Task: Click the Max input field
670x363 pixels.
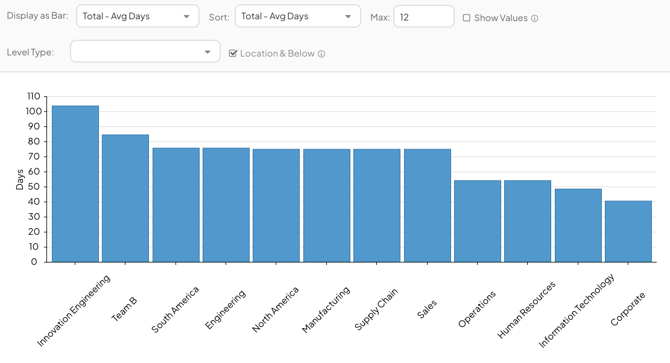Action: 423,17
